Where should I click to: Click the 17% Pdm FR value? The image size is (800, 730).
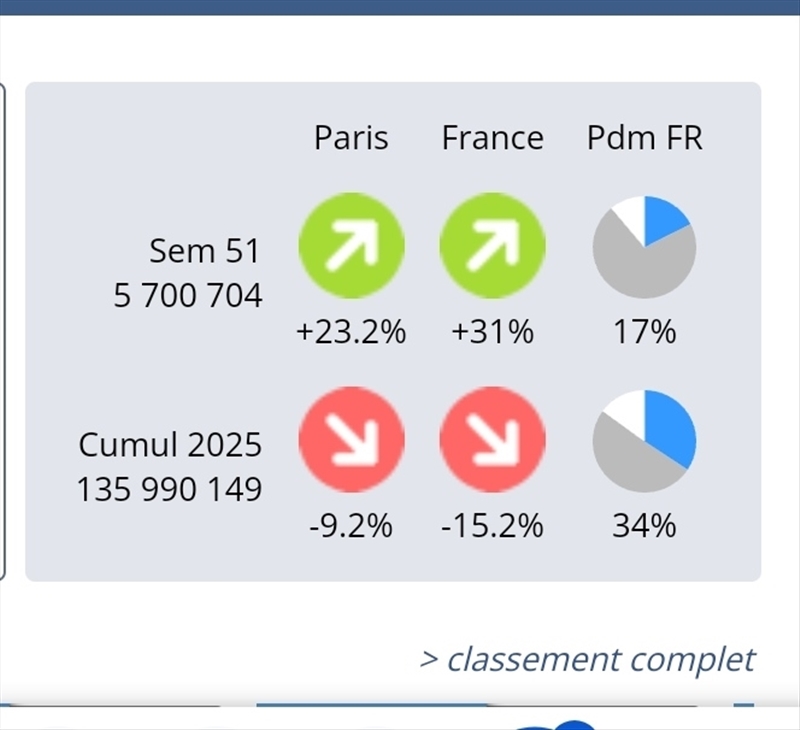[644, 332]
